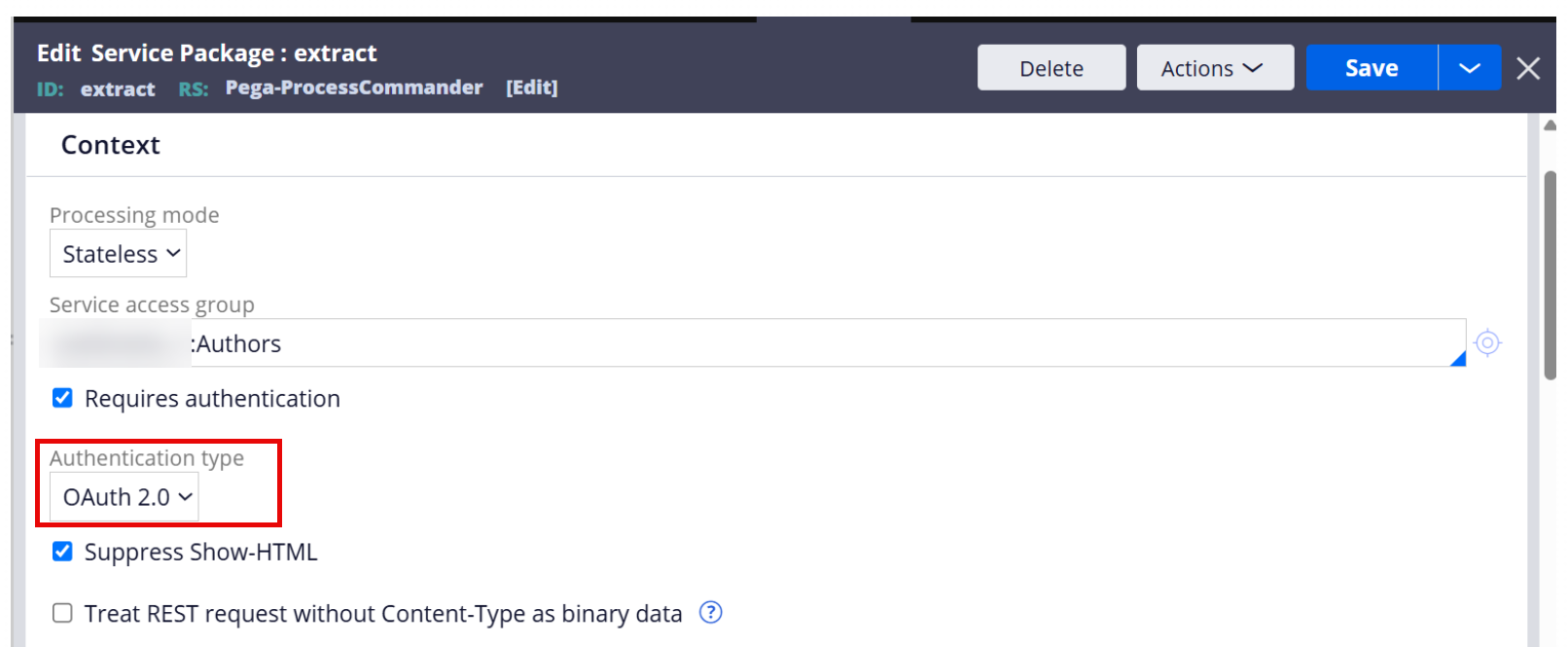This screenshot has height=647, width=1568.
Task: Click the Pega-ProcessCommander ruleset name
Action: (354, 88)
